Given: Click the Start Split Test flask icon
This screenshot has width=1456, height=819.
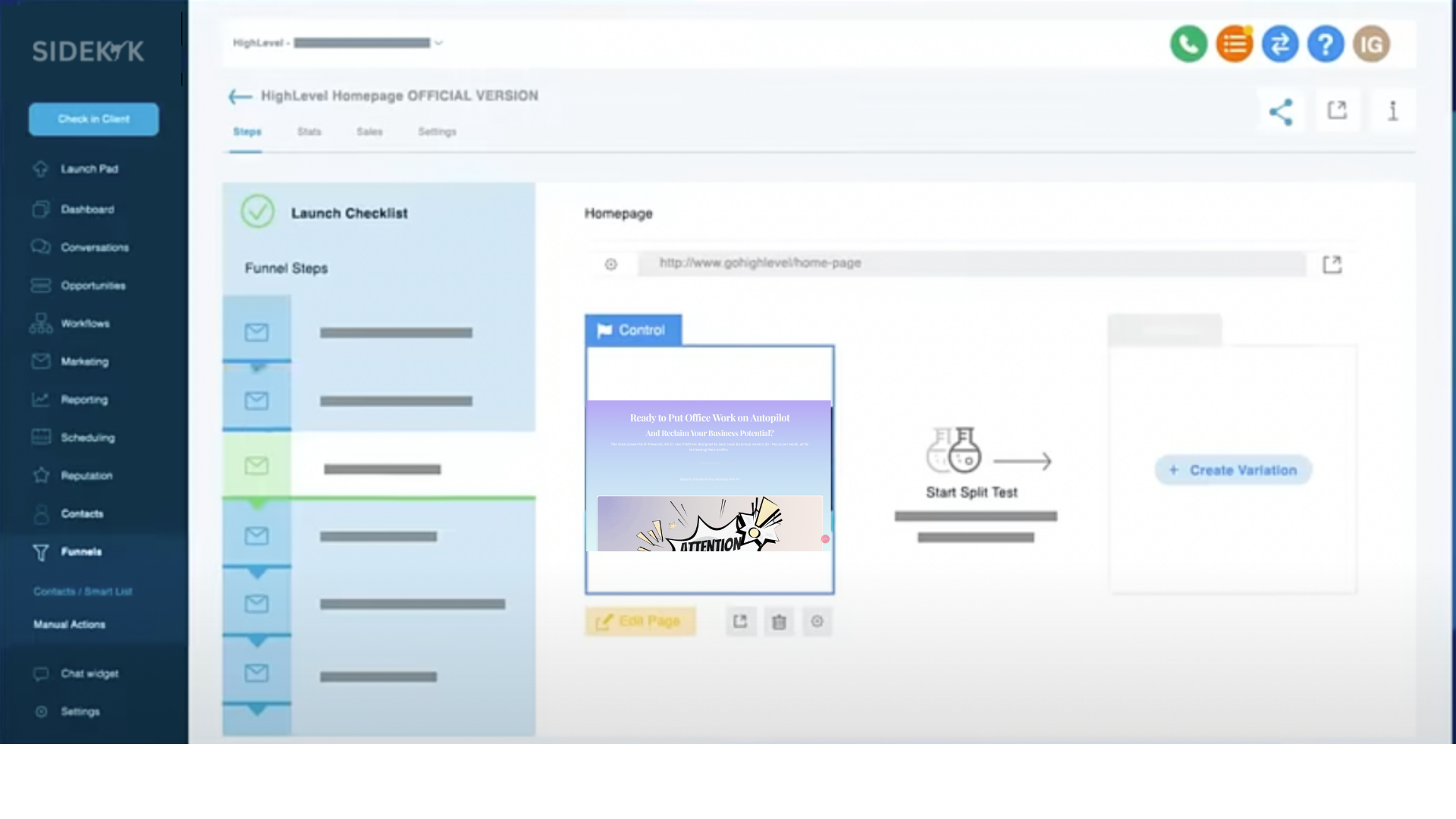Looking at the screenshot, I should [x=954, y=450].
